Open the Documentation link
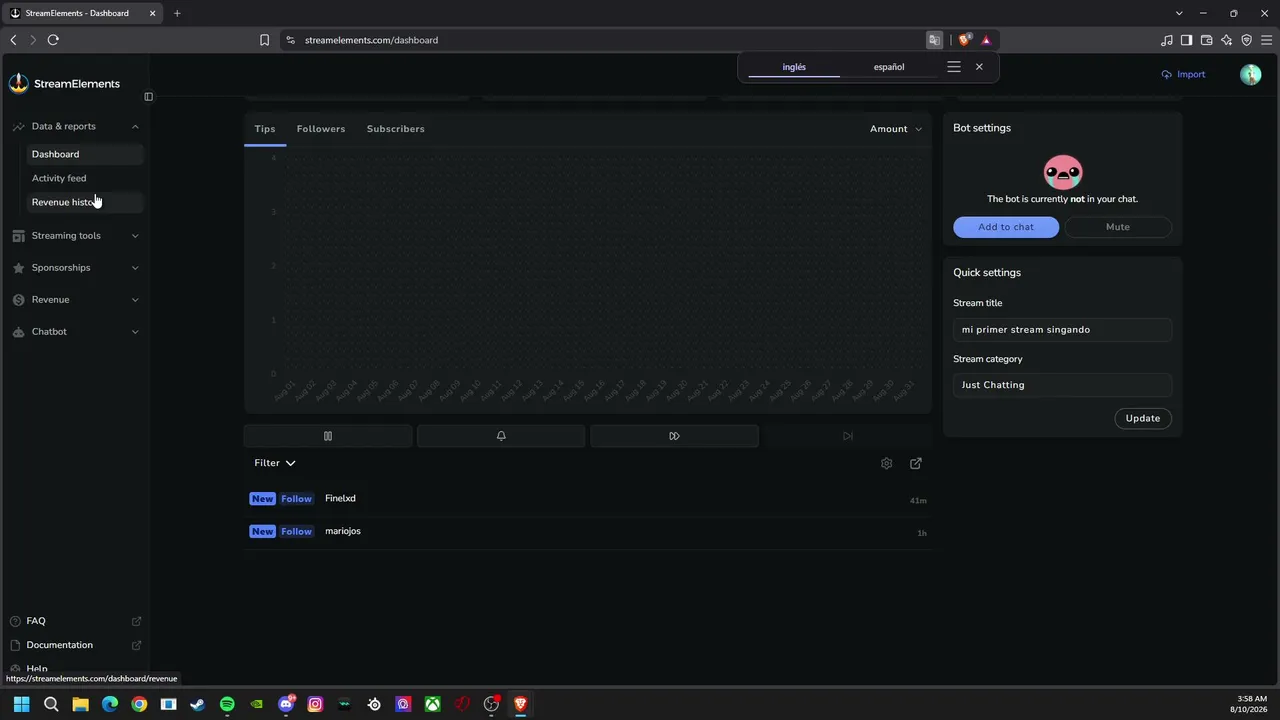The height and width of the screenshot is (720, 1280). tap(76, 645)
